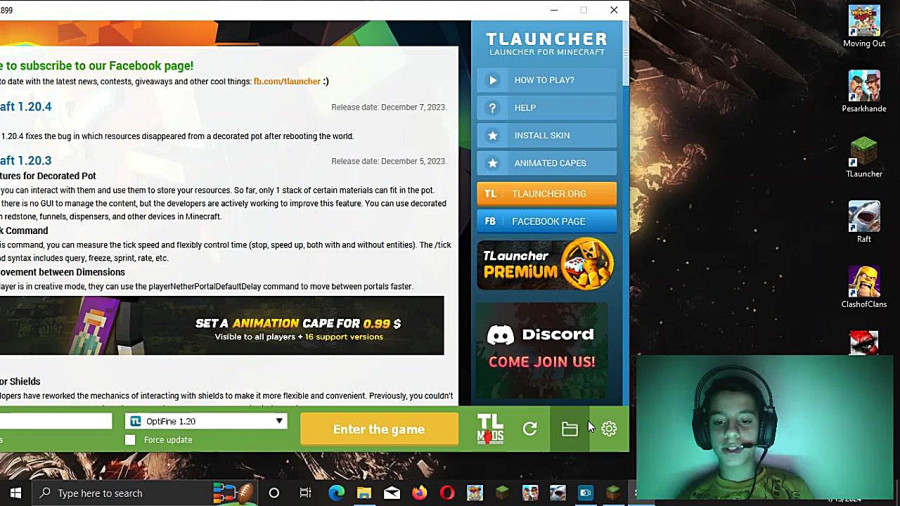
Task: Open the game folder icon
Action: tap(569, 429)
